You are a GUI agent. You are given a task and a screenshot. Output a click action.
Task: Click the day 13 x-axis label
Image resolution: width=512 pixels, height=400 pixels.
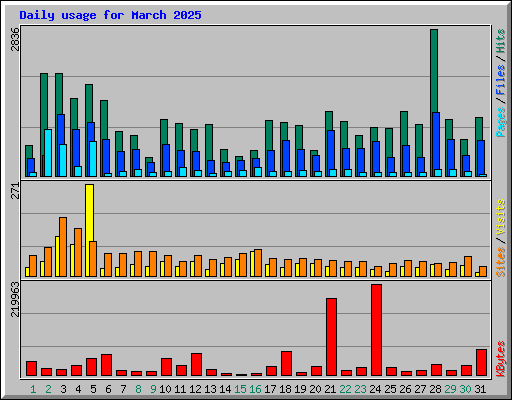click(210, 389)
